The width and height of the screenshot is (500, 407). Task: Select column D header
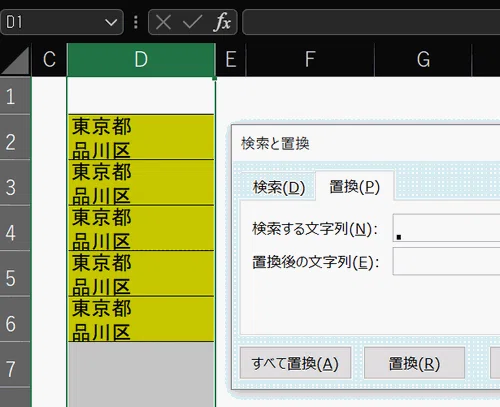141,60
